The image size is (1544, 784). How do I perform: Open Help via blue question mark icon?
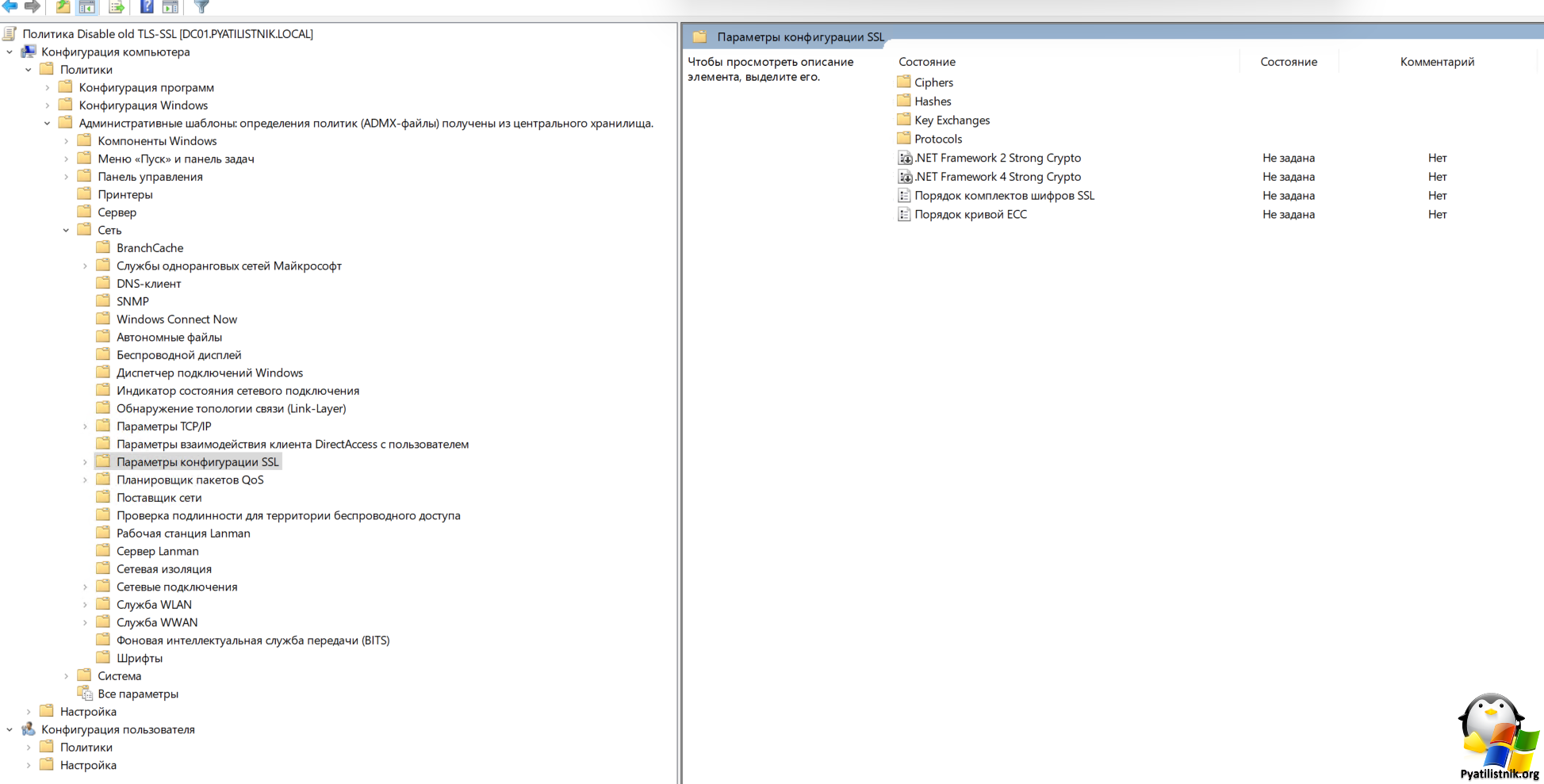coord(147,7)
